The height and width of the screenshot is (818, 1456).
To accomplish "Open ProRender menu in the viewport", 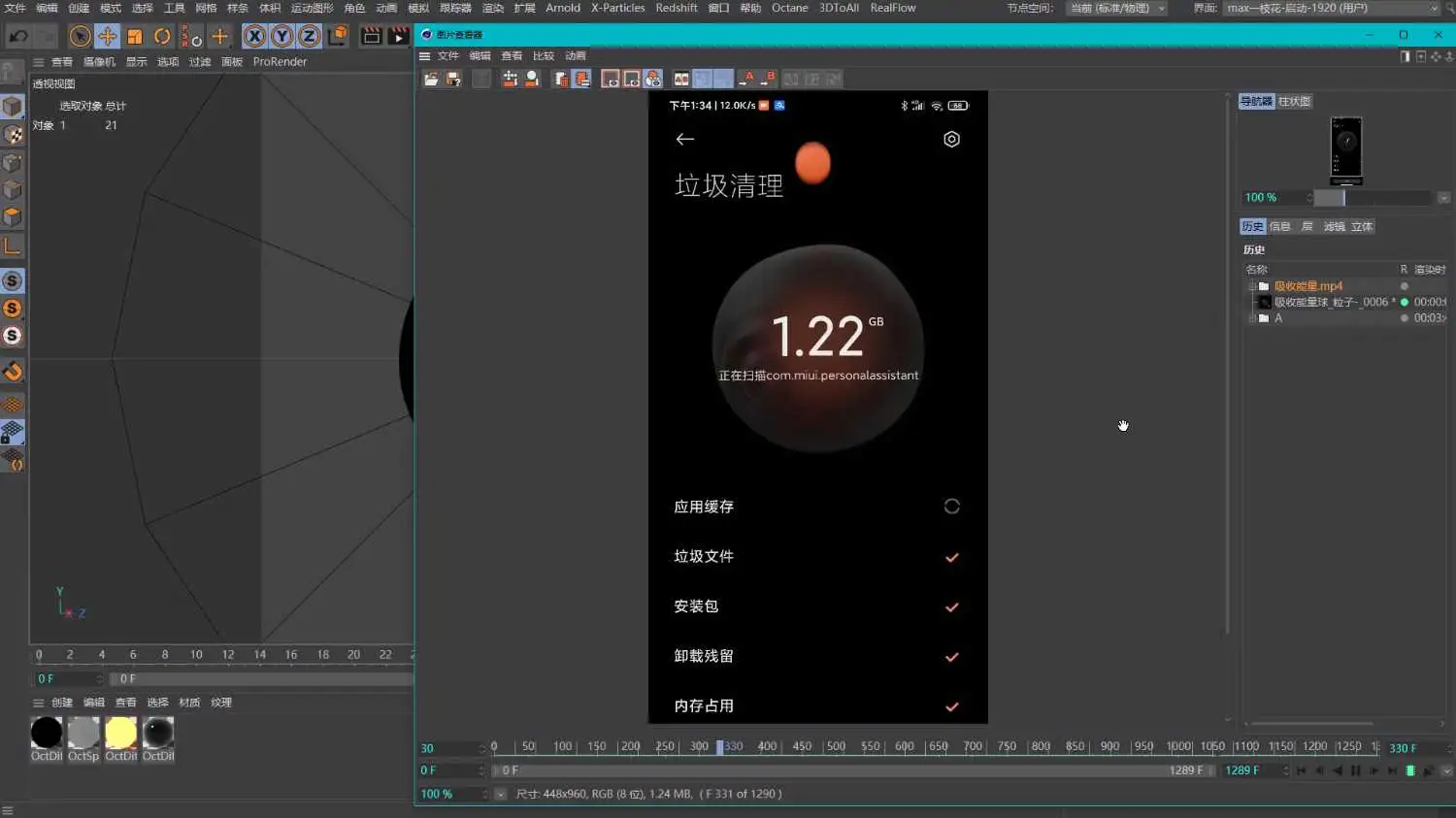I will tap(280, 61).
